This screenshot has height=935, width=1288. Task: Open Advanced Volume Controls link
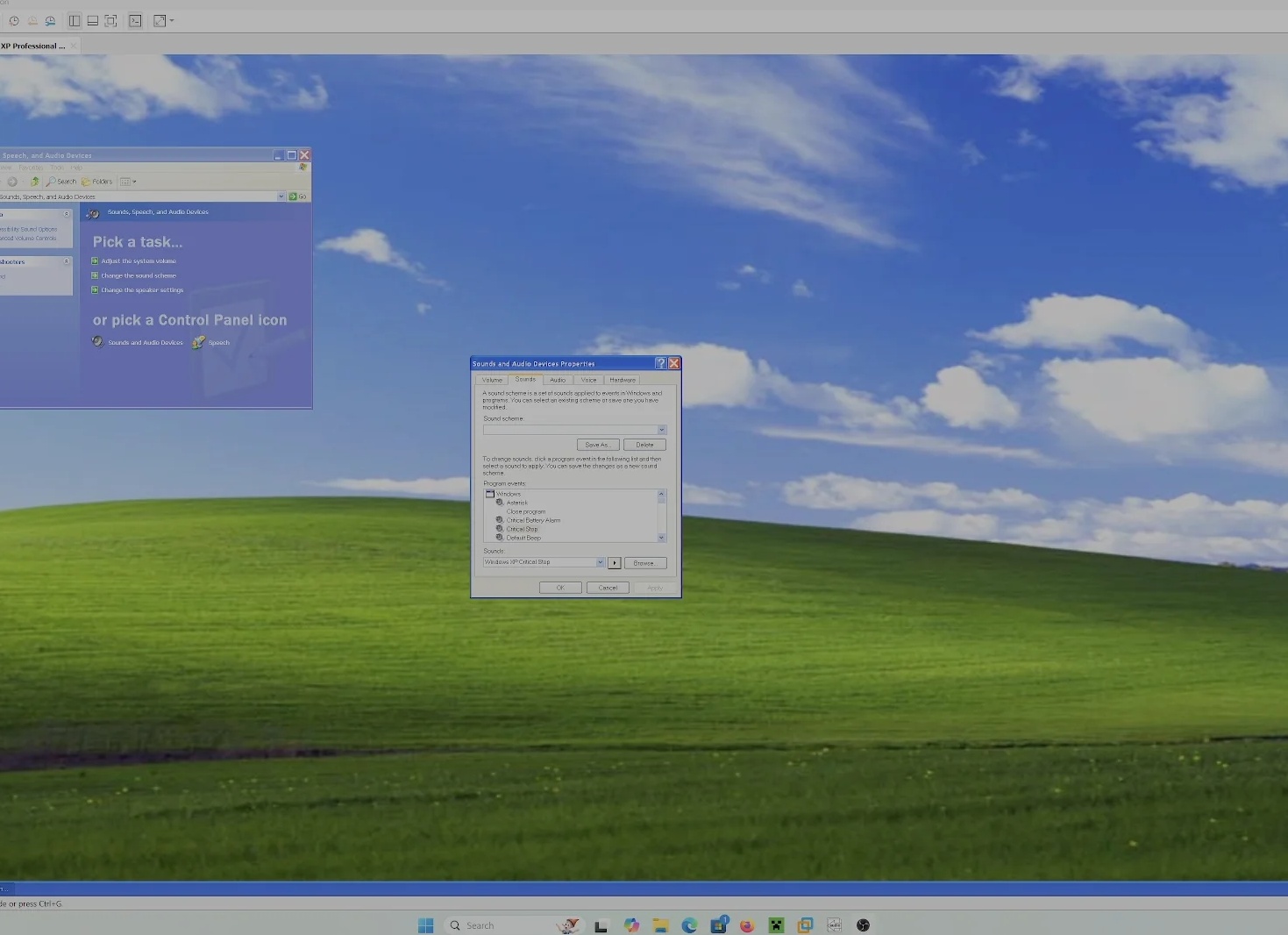[x=29, y=238]
